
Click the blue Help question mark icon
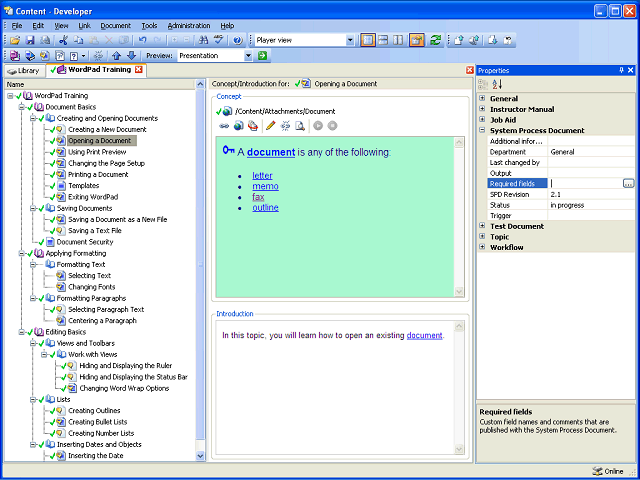238,40
